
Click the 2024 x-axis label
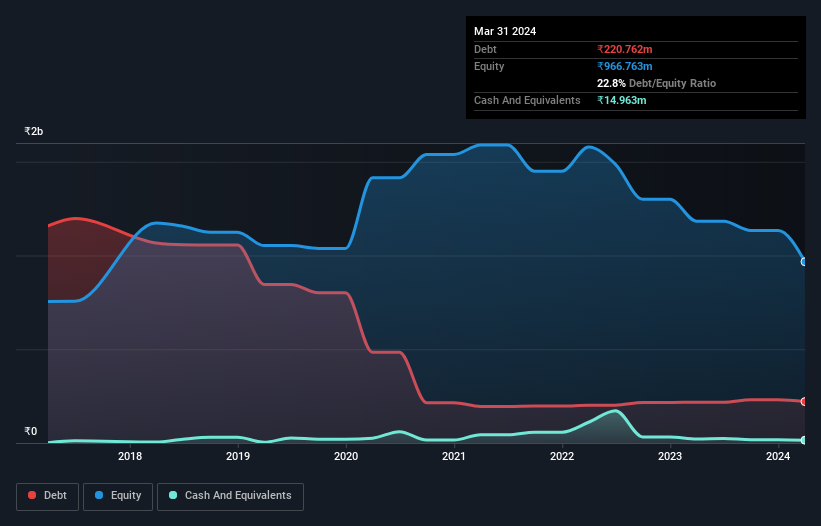pos(778,456)
